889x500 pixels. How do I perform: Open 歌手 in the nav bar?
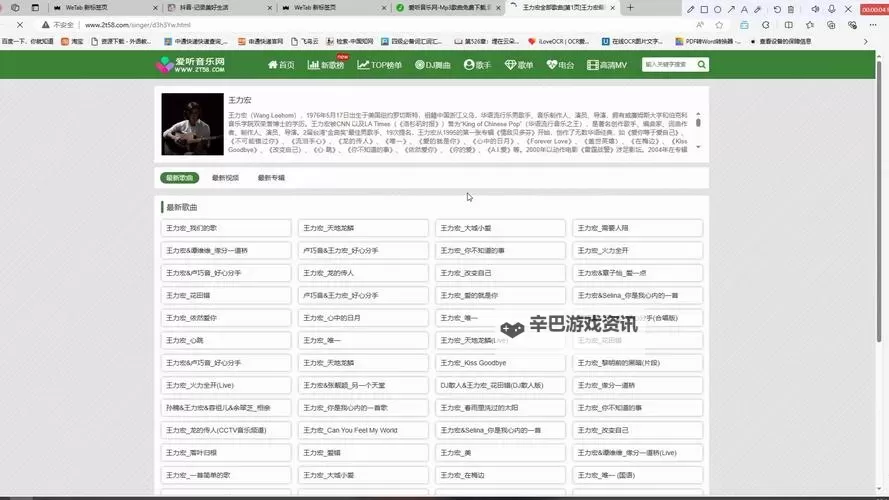point(477,65)
